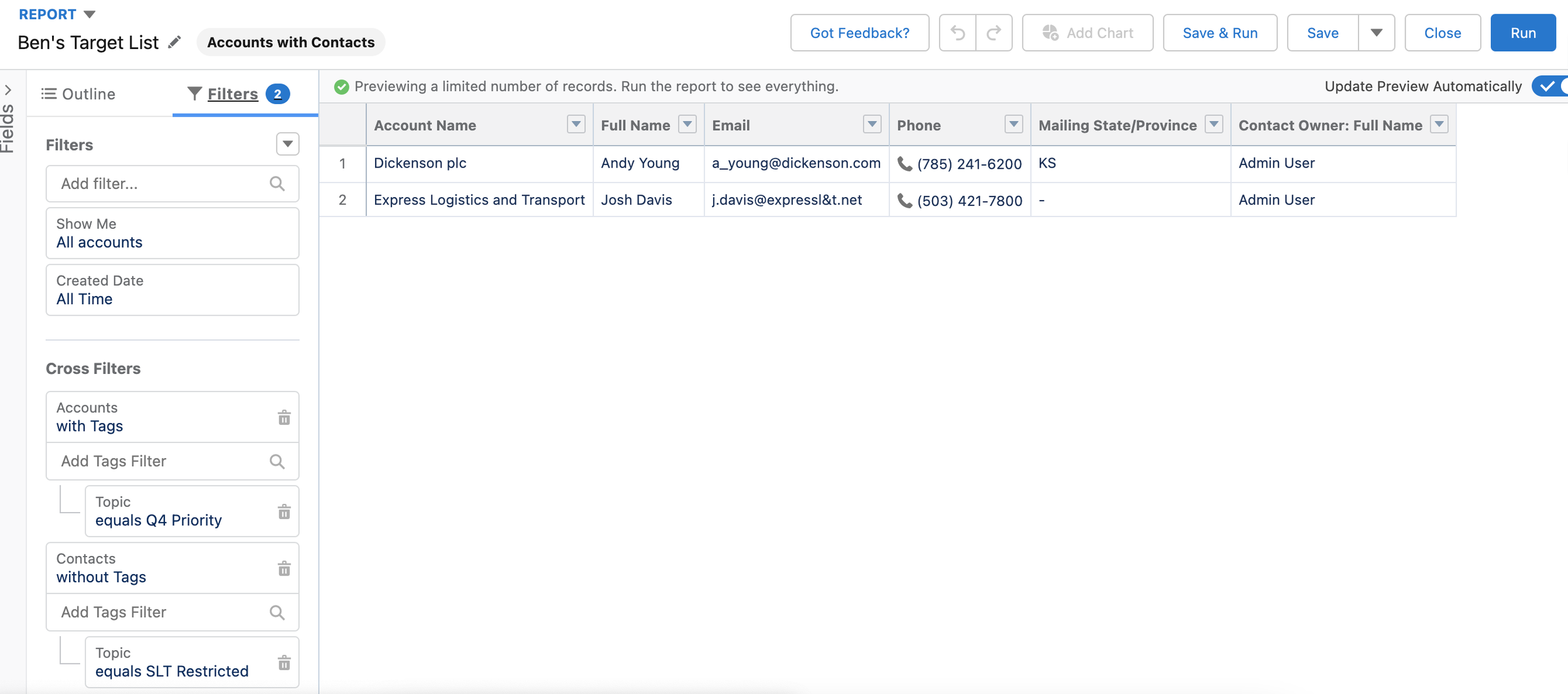This screenshot has height=694, width=1568.
Task: Click Express Logistics and Transport cell
Action: (x=480, y=200)
